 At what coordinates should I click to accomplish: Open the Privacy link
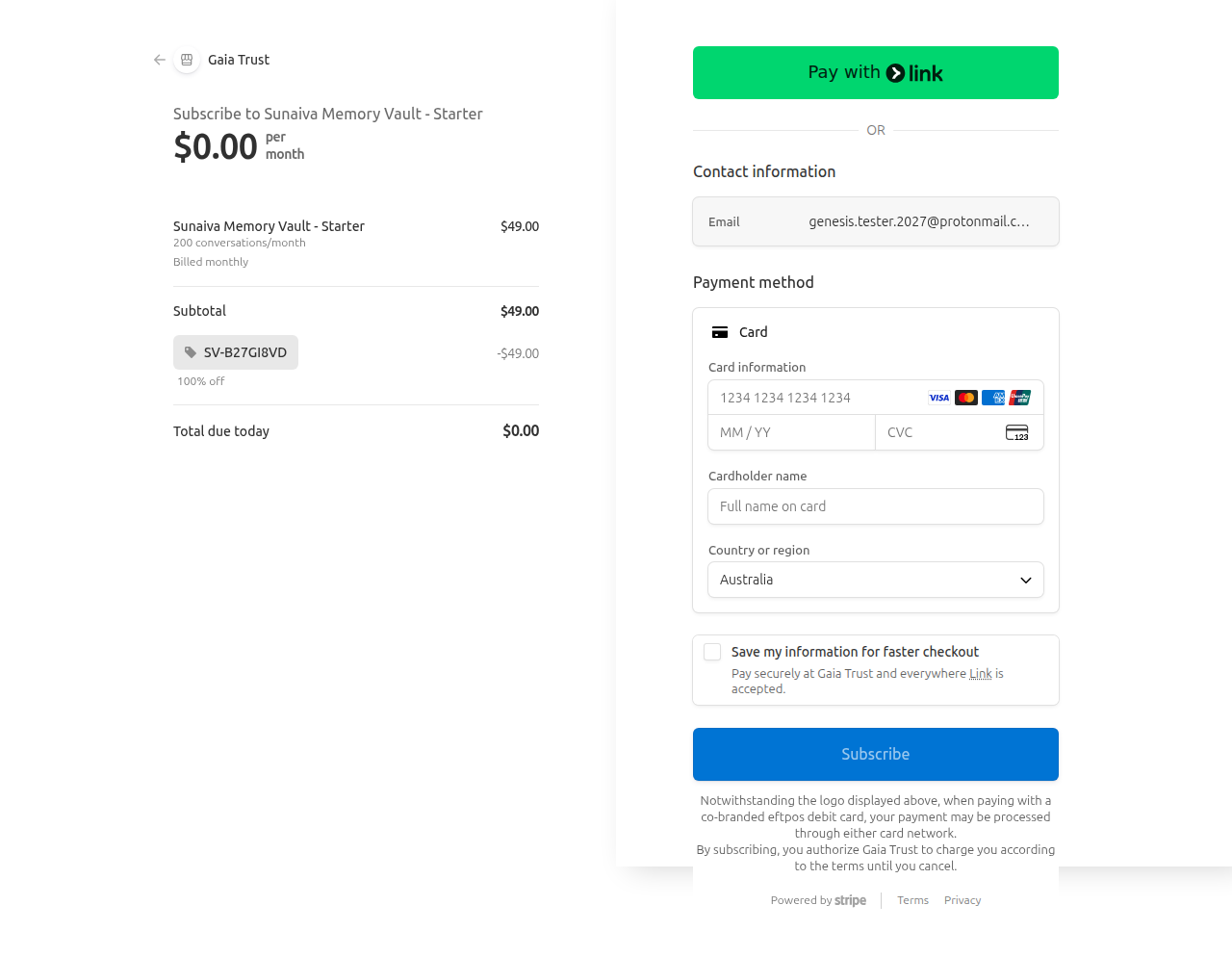click(x=962, y=900)
